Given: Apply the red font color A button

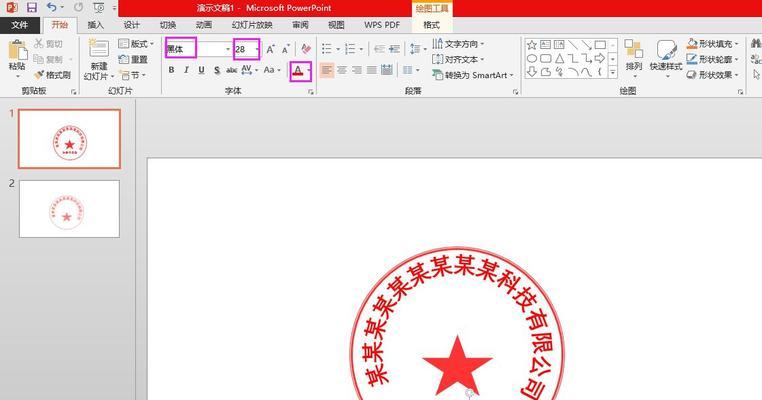Looking at the screenshot, I should (x=297, y=71).
